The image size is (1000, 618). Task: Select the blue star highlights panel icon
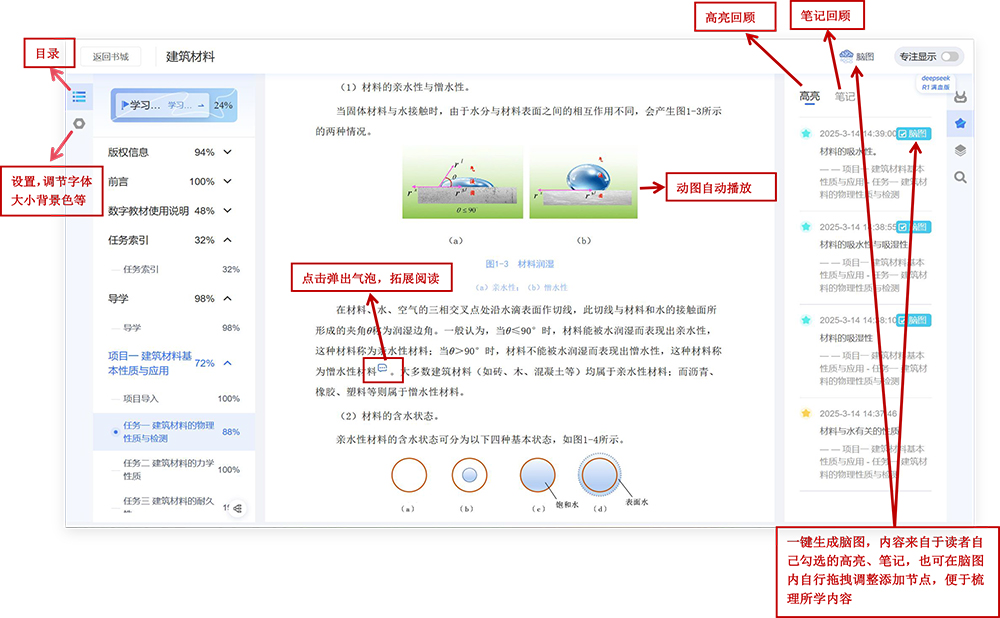[x=960, y=123]
